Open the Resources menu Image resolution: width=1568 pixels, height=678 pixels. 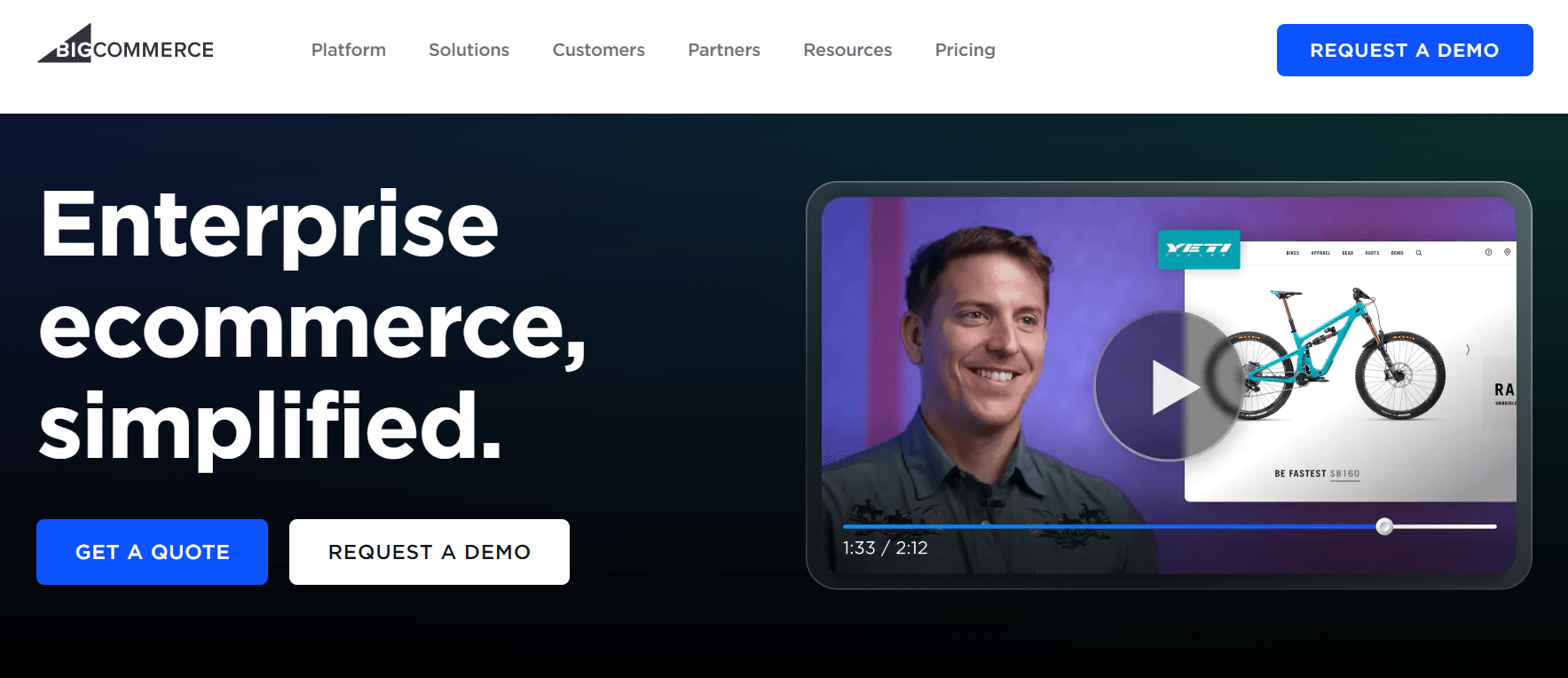(847, 50)
